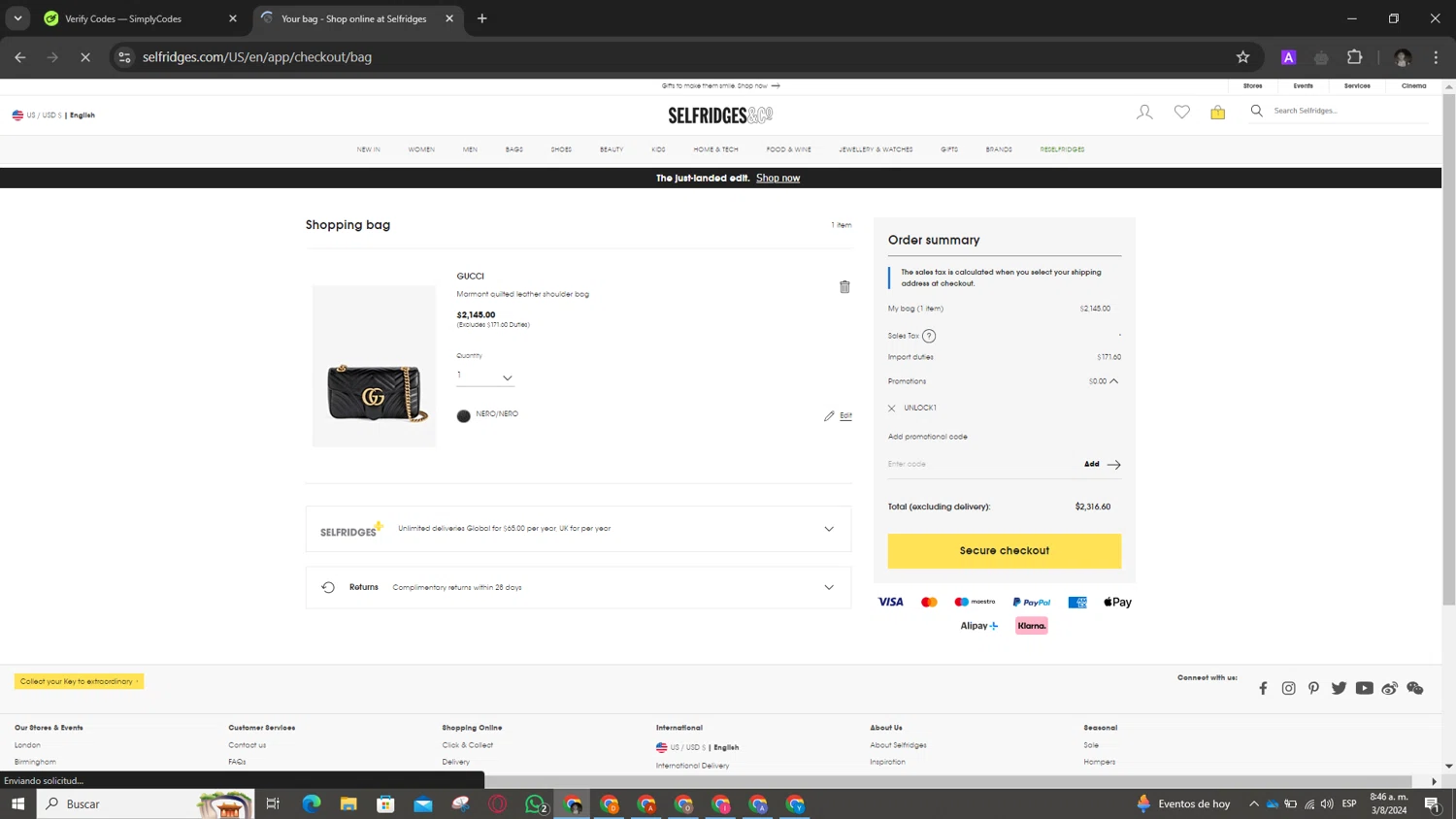Open the Selfridges Weibo icon
This screenshot has height=819, width=1456.
tap(1389, 688)
